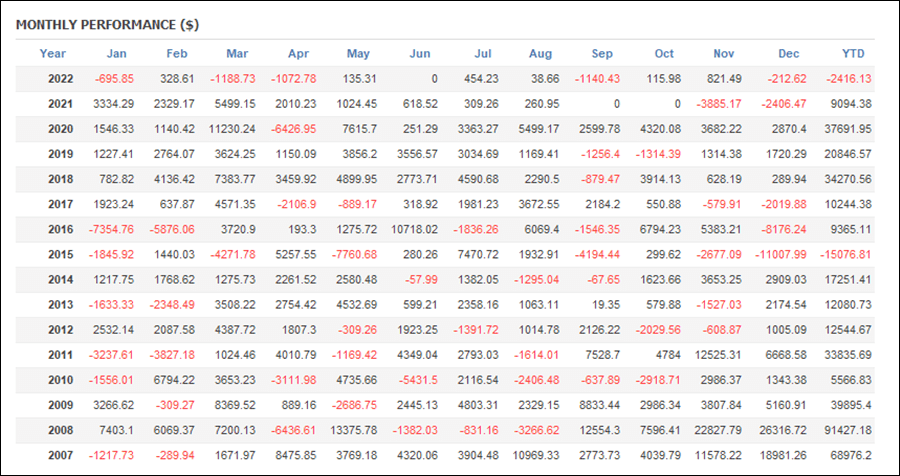Click the 2008 YTD total 91427.18
This screenshot has height=476, width=900.
(x=843, y=432)
